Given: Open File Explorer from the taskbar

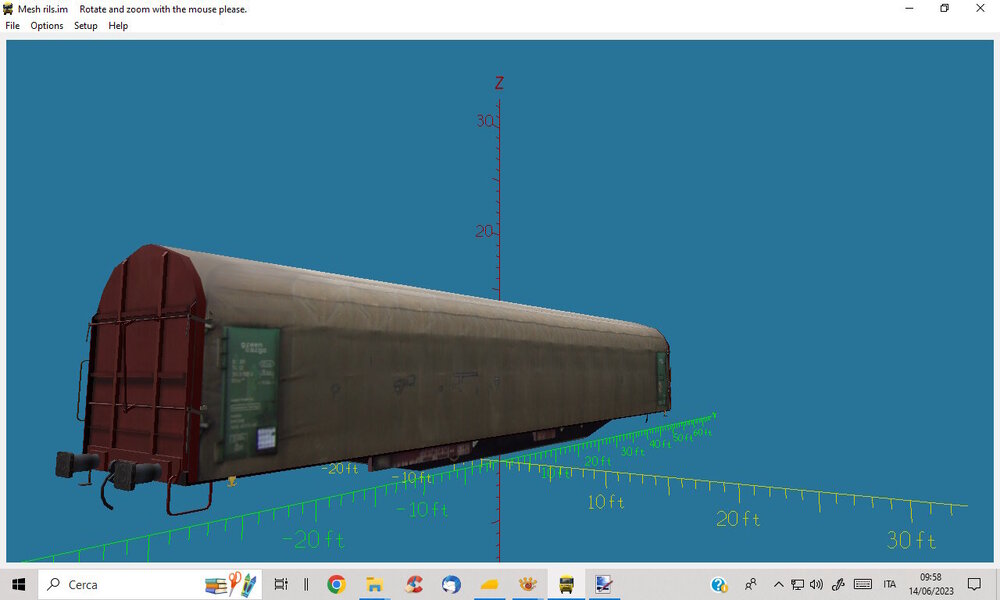Looking at the screenshot, I should [374, 584].
